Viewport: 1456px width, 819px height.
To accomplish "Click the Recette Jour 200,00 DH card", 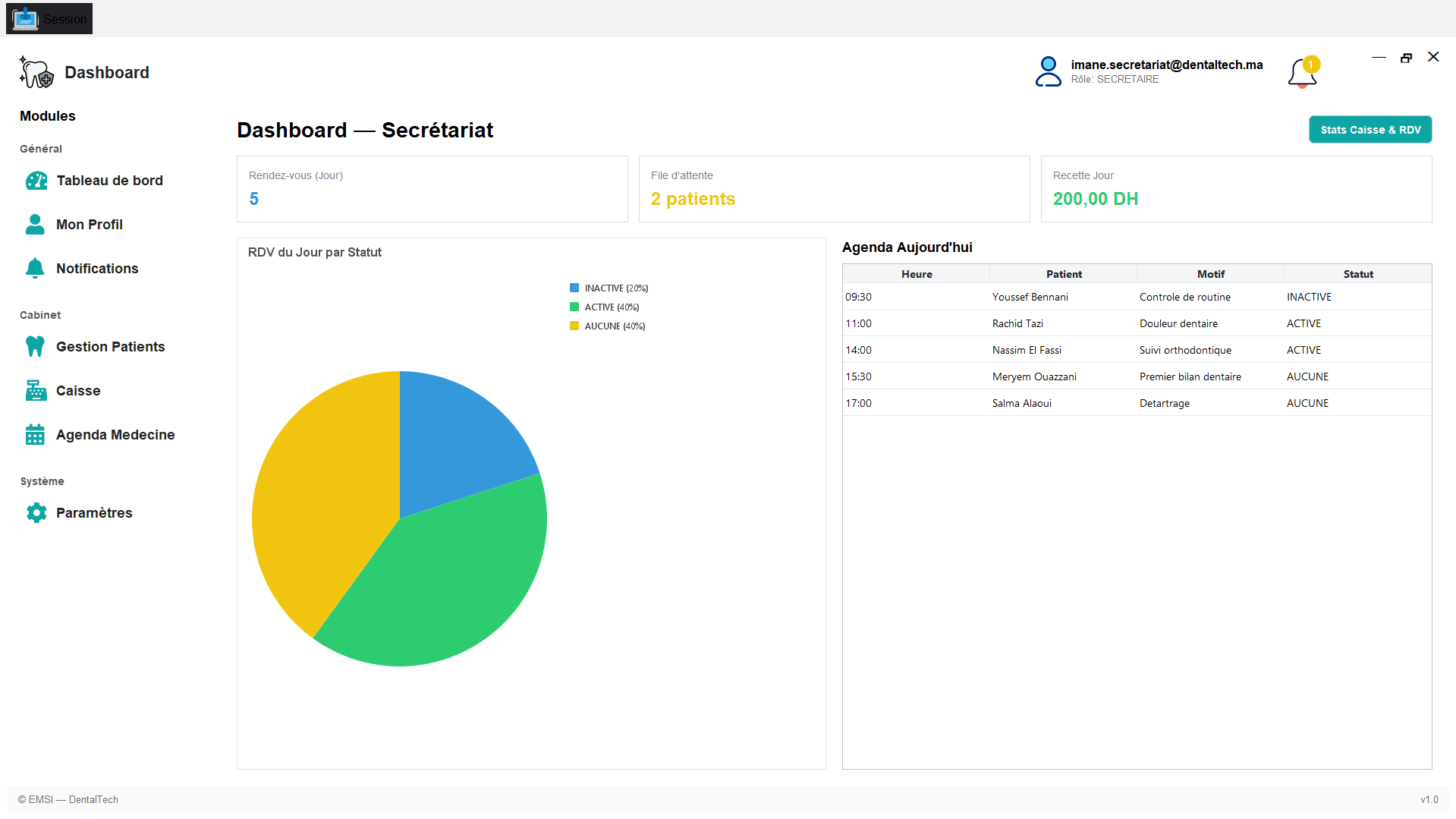I will 1237,189.
